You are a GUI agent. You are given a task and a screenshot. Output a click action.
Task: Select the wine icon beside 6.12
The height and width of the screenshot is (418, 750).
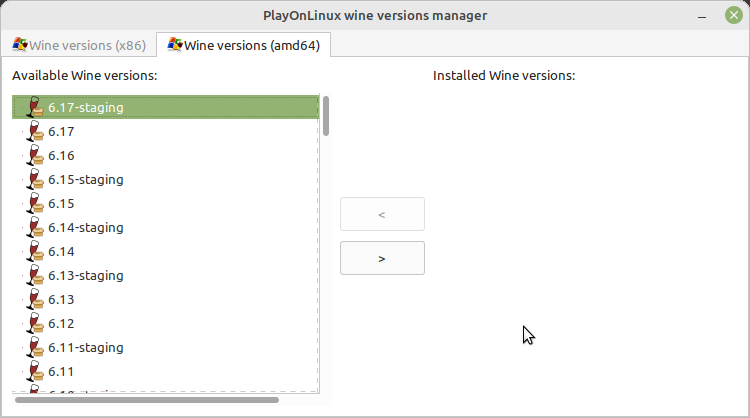coord(35,323)
